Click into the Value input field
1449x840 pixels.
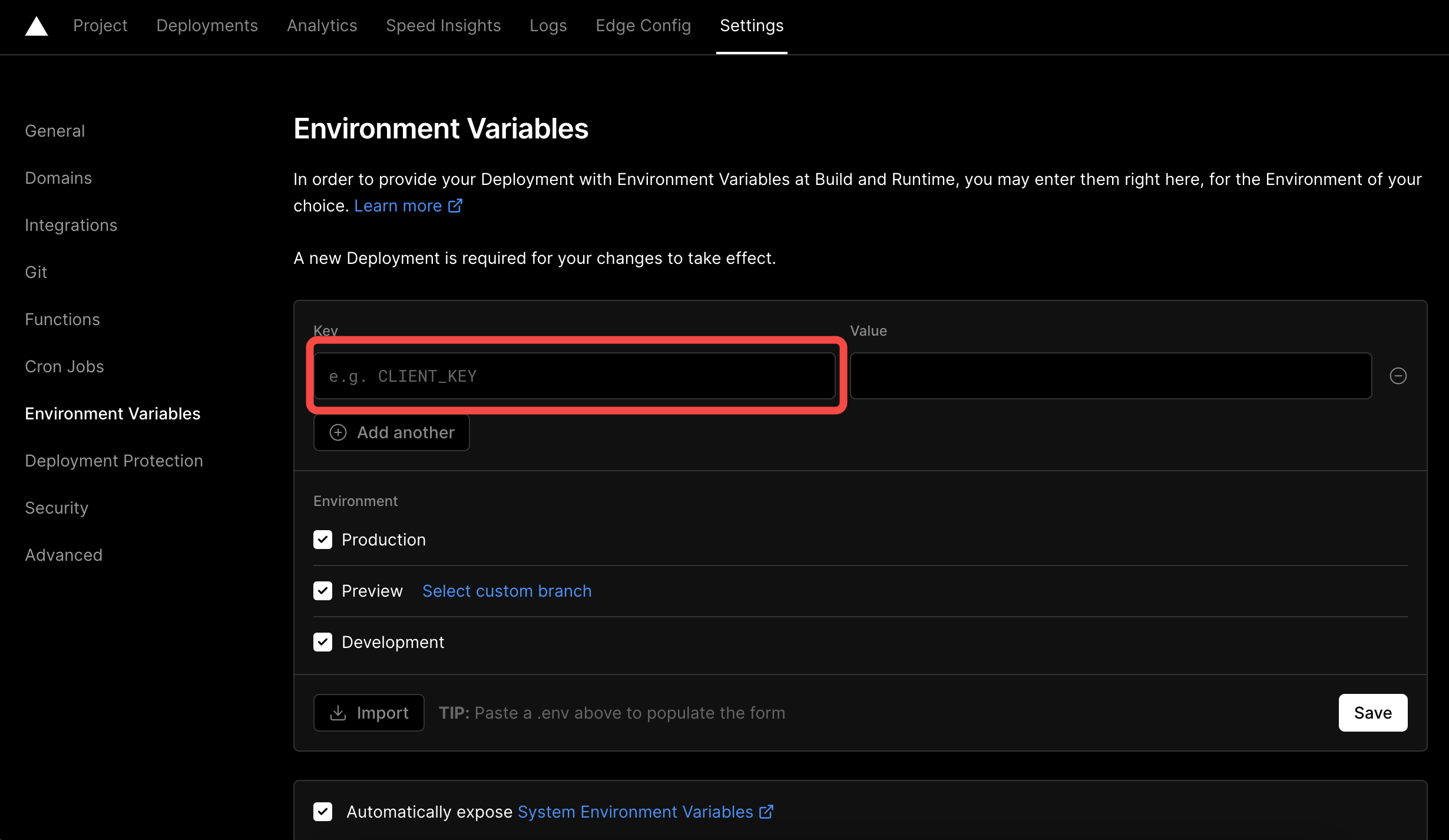pyautogui.click(x=1110, y=376)
